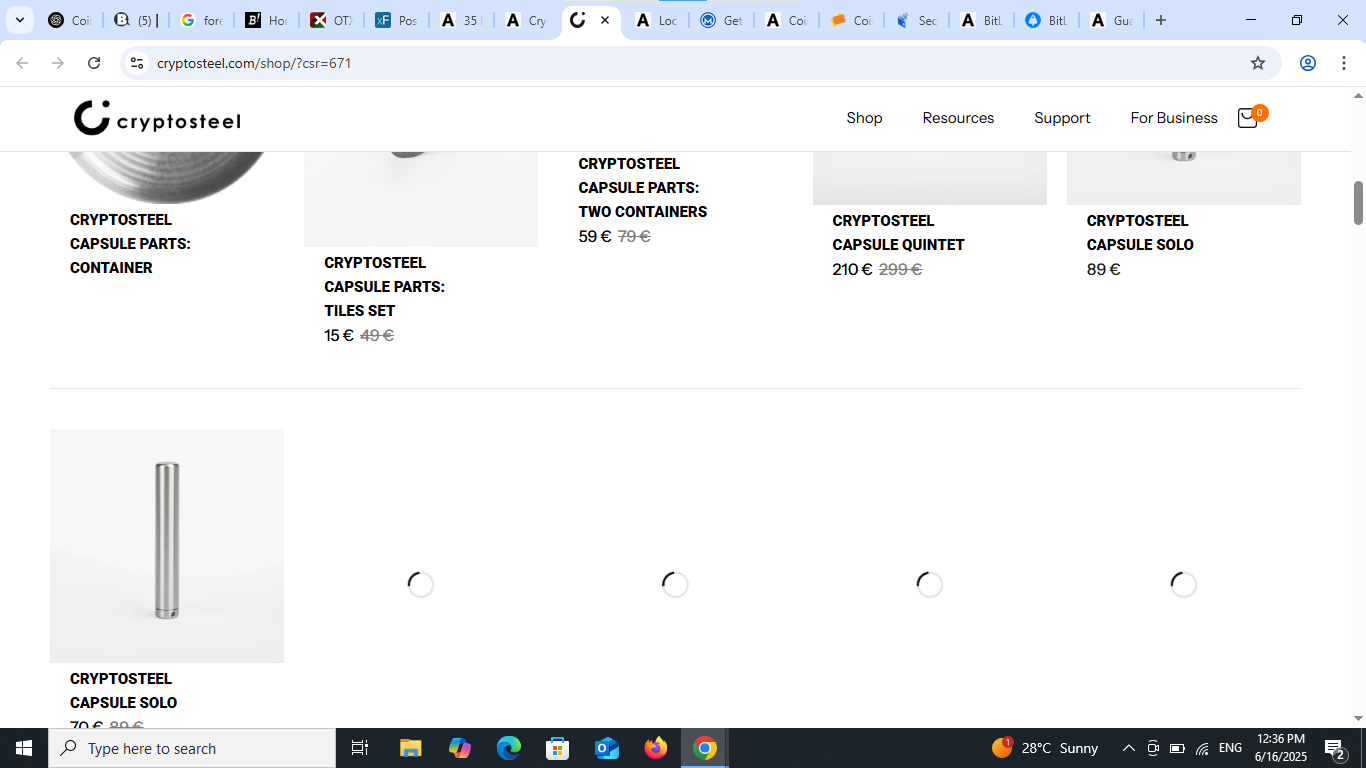The image size is (1366, 768).
Task: Open Chrome three-dot menu
Action: click(x=1343, y=63)
